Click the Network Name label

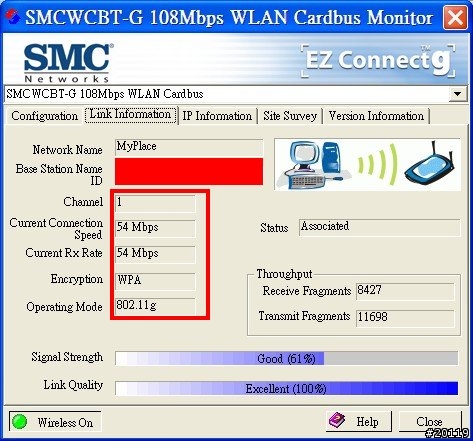point(67,150)
